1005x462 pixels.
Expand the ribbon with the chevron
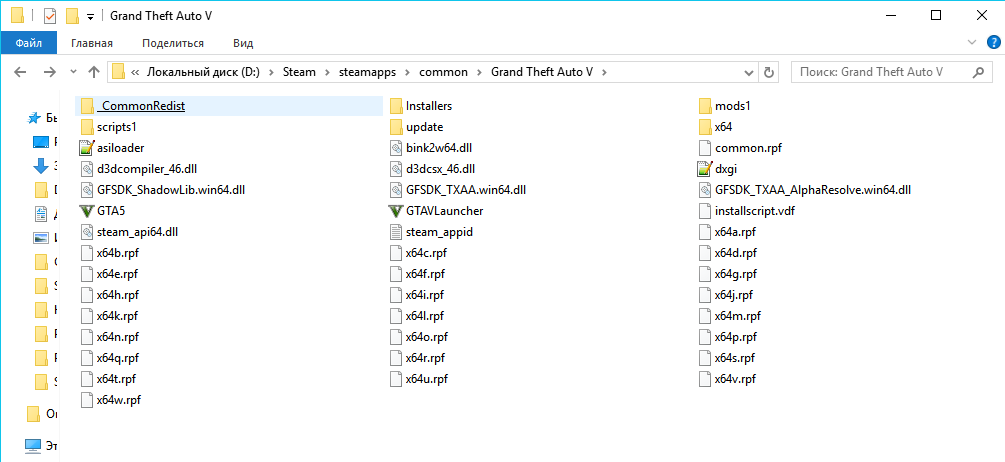(971, 43)
